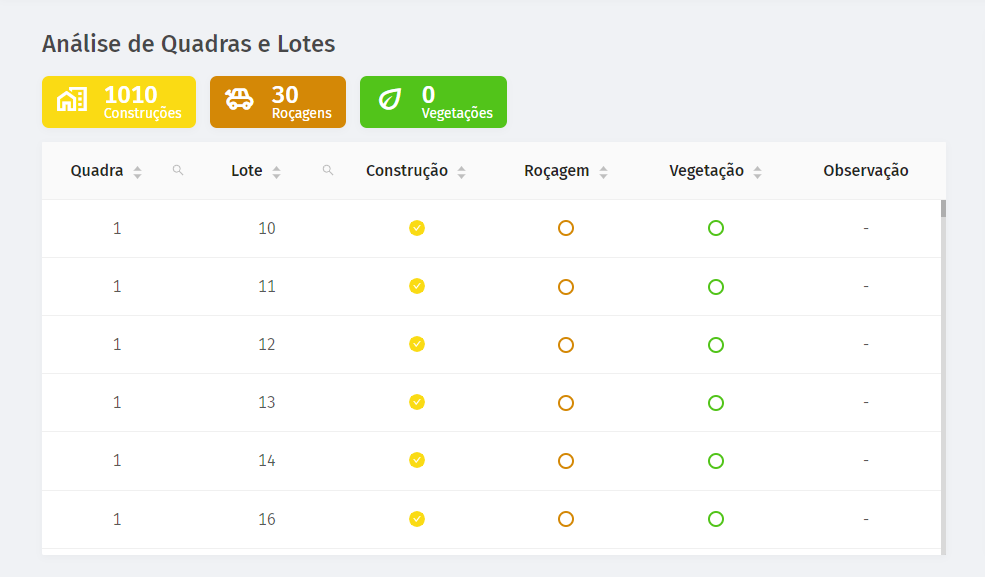985x577 pixels.
Task: Select the 1010 Construções summary card
Action: 119,102
